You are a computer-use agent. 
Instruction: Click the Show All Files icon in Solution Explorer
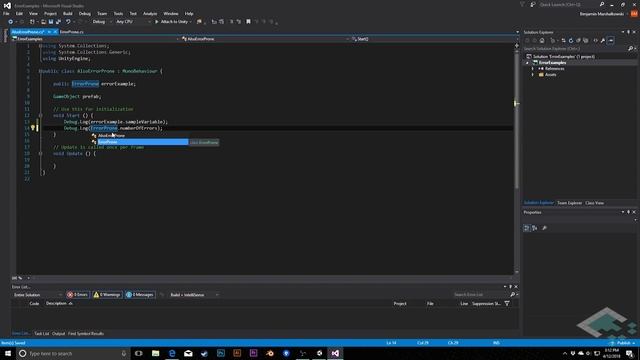pos(586,40)
